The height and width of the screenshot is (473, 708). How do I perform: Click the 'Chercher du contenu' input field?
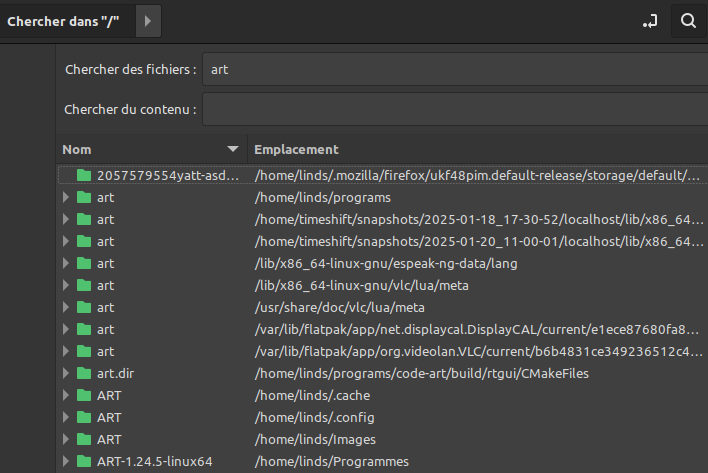450,108
